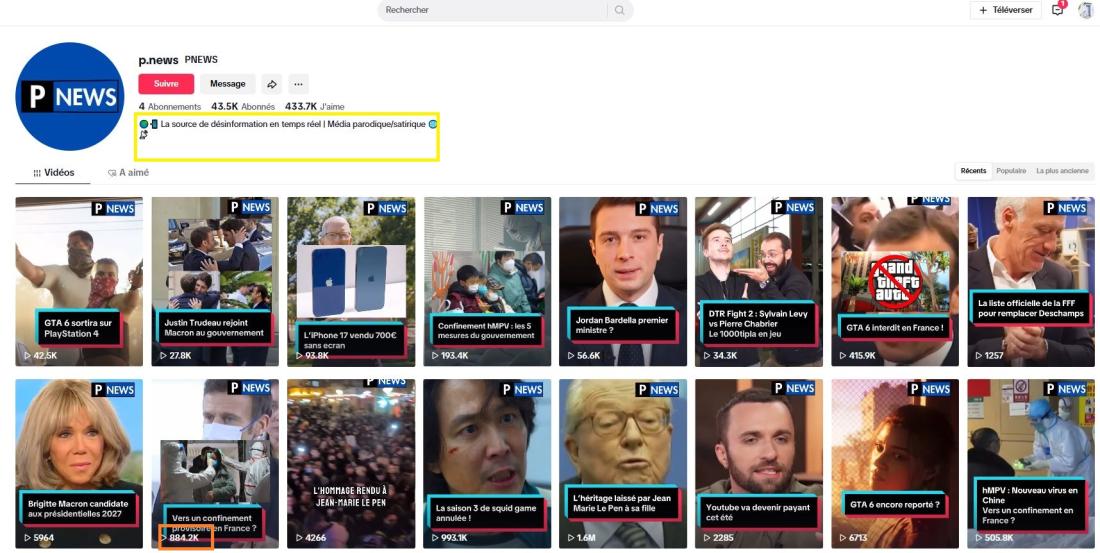
Task: Open video DTR Fight 2 Sylvain Levy
Action: (x=759, y=281)
